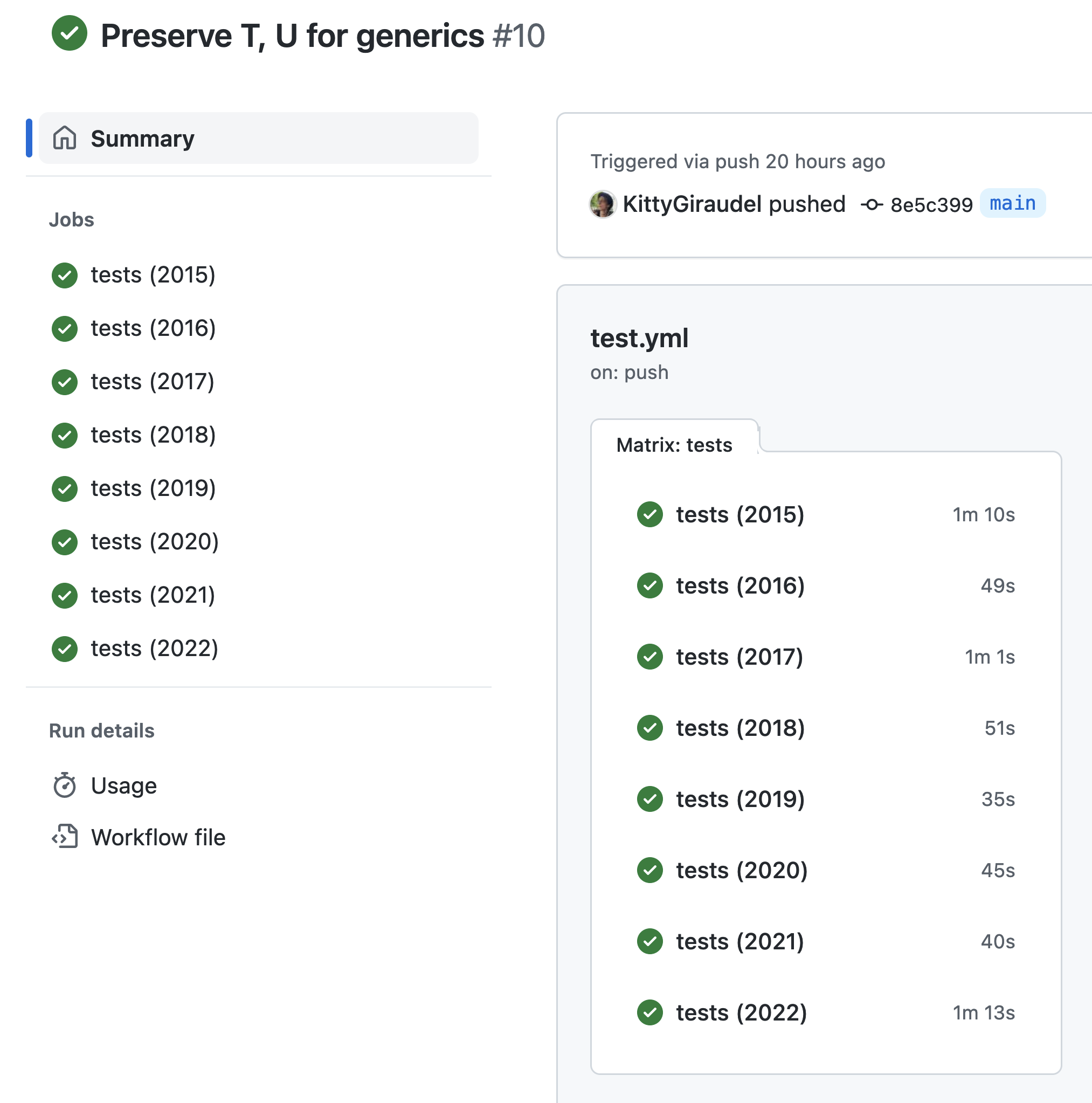Click the home icon next to Summary
This screenshot has height=1103, width=1092.
coord(65,137)
